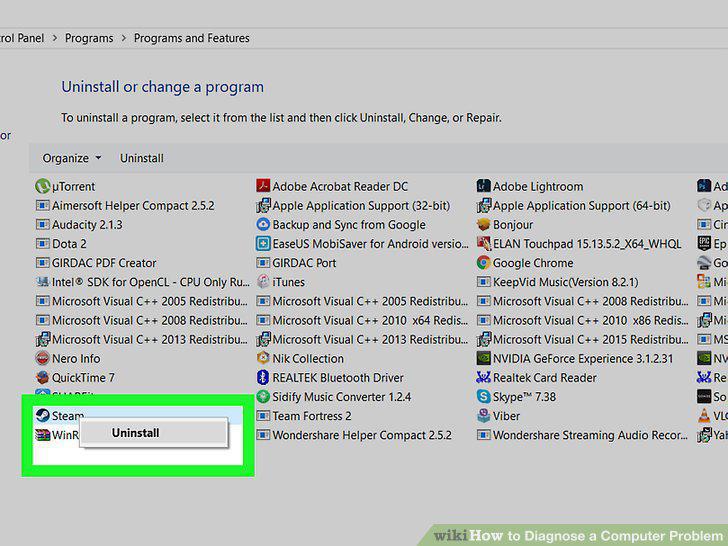This screenshot has height=546, width=728.
Task: Select the Nero Info icon
Action: 43,358
